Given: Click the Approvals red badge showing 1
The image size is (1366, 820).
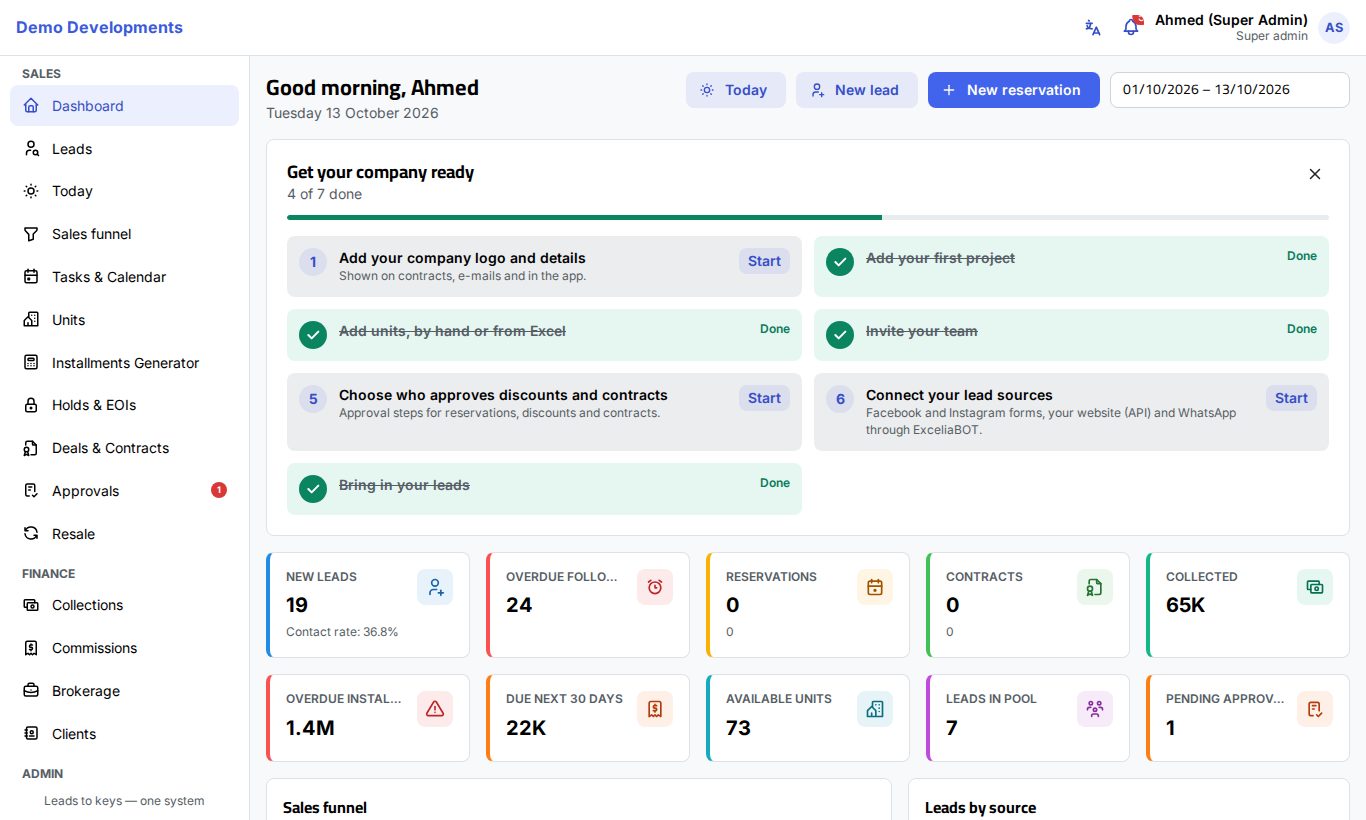Looking at the screenshot, I should click(x=219, y=490).
